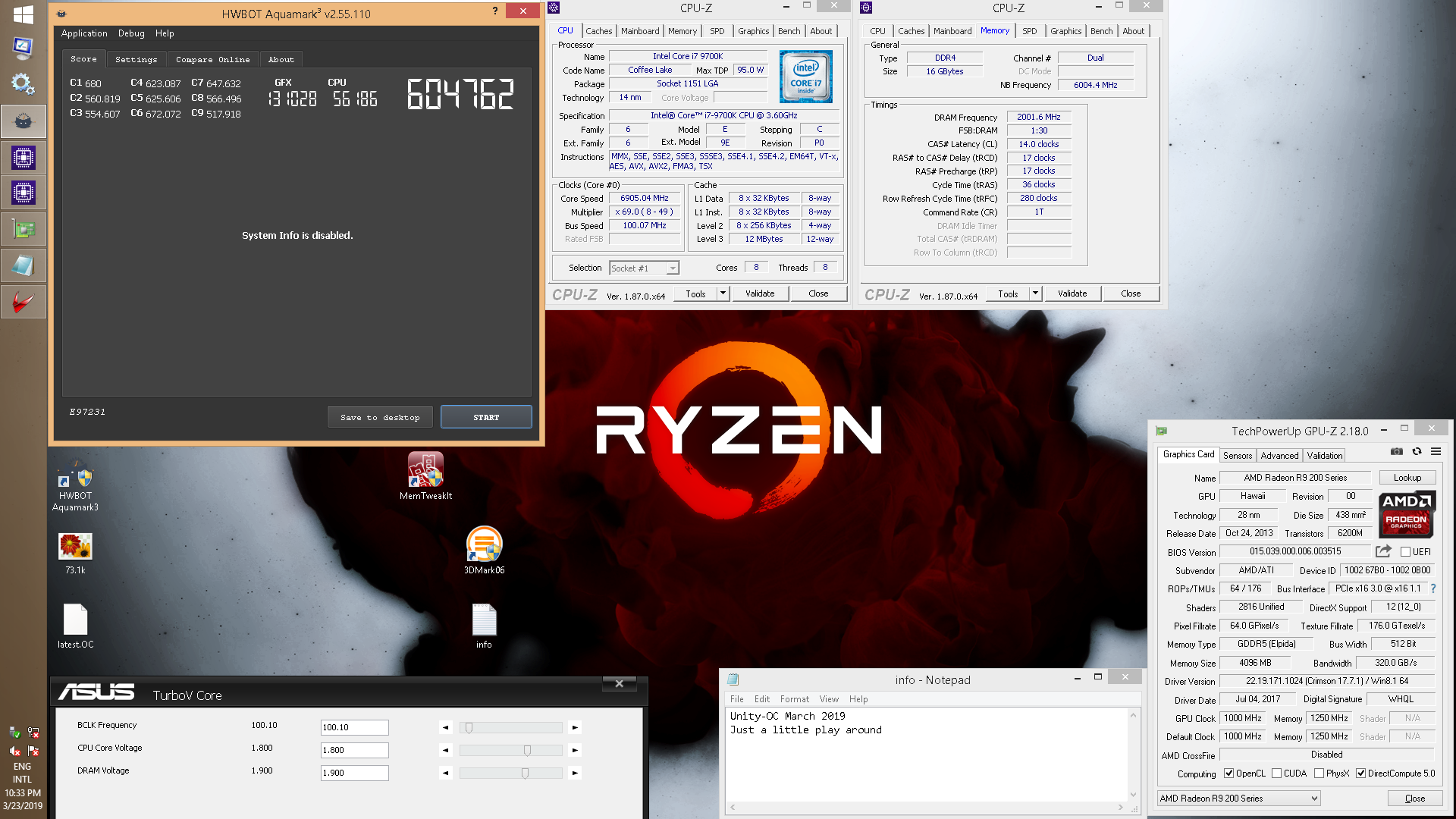Switch to Mainboard tab in CPU-Z CPU window
This screenshot has height=819, width=1456.
pyautogui.click(x=640, y=31)
